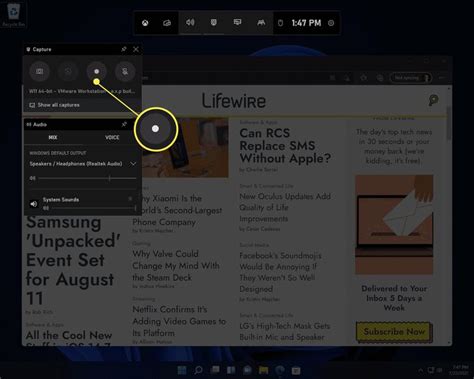Viewport: 474px width, 379px height.
Task: Take a screenshot with the camera button
Action: tap(39, 71)
